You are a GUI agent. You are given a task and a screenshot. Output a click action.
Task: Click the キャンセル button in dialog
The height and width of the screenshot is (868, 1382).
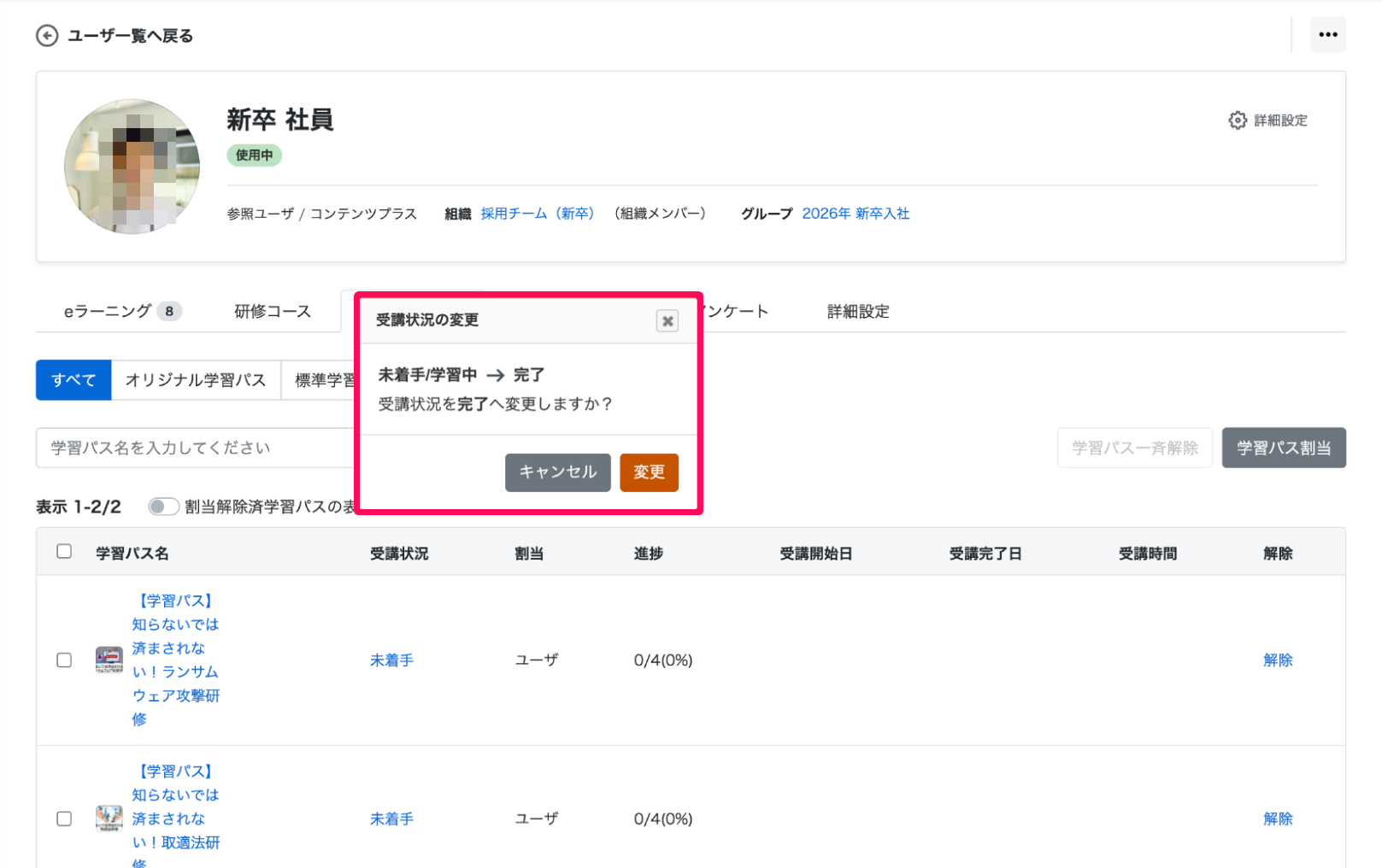tap(557, 472)
